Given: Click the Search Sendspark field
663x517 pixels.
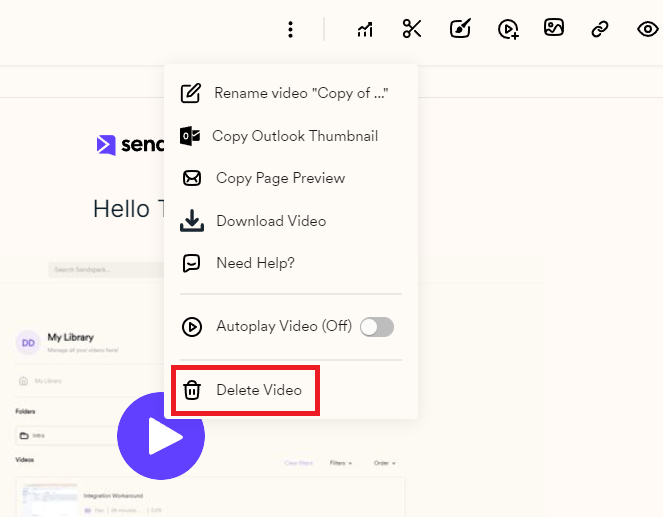Looking at the screenshot, I should pyautogui.click(x=106, y=270).
